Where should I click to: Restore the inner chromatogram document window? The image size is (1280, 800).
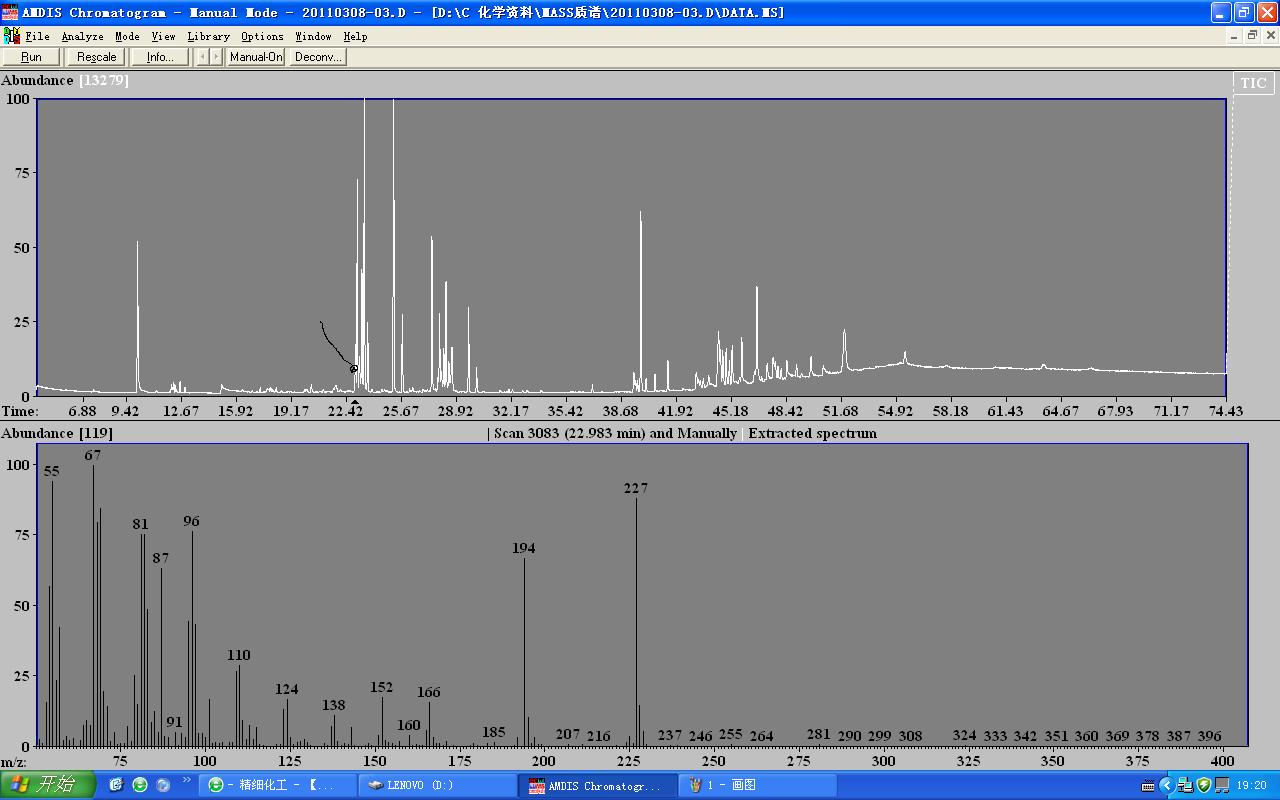click(x=1252, y=35)
